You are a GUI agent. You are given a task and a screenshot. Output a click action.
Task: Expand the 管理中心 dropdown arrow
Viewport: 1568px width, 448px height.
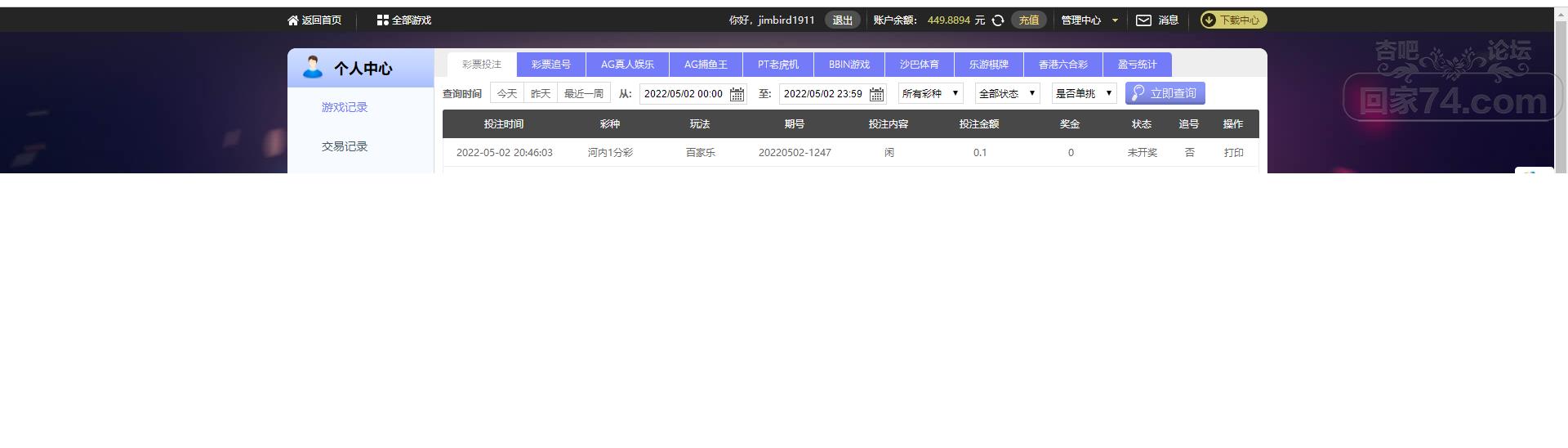coord(1115,20)
